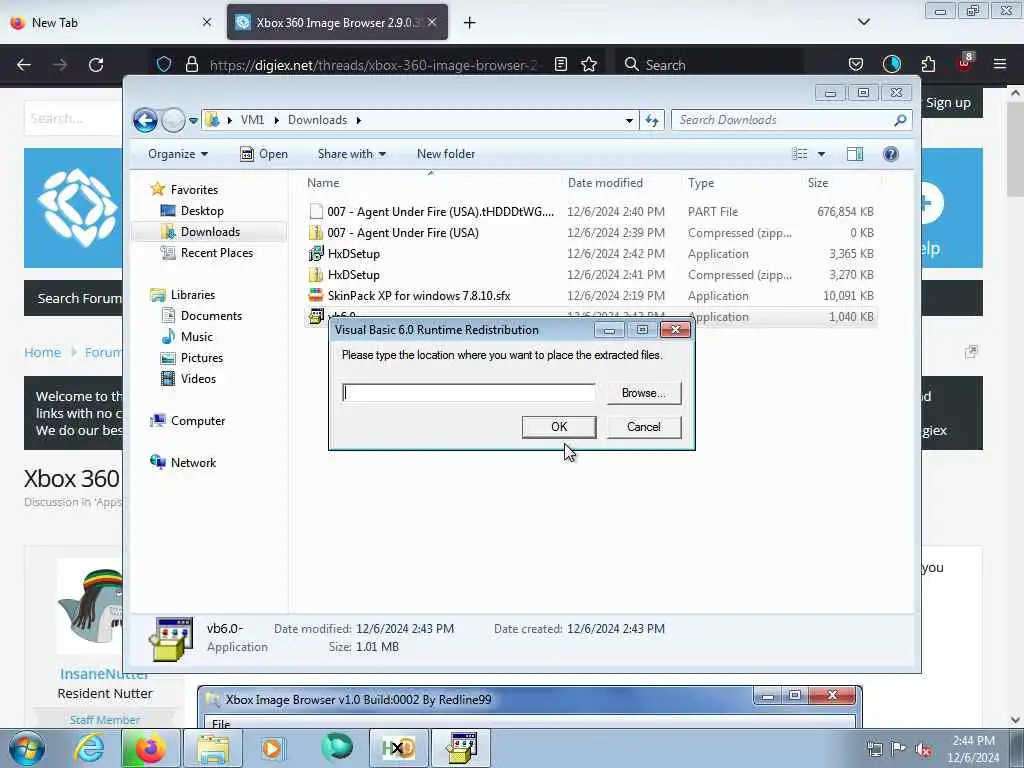Toggle Firefox reader view icon
Screen dimensions: 1024x768
[x=560, y=65]
